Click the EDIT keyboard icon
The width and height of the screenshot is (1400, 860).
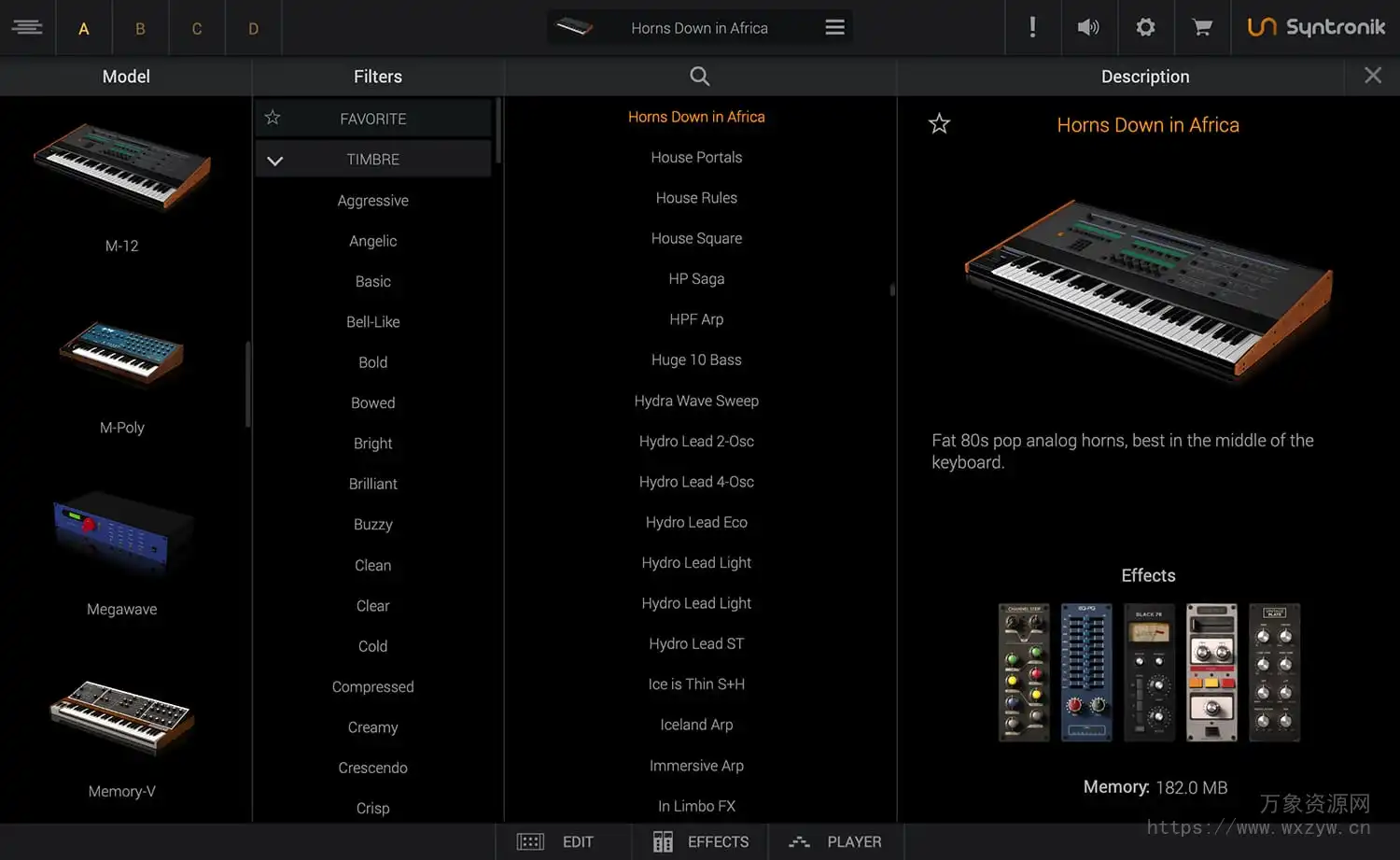(x=529, y=841)
